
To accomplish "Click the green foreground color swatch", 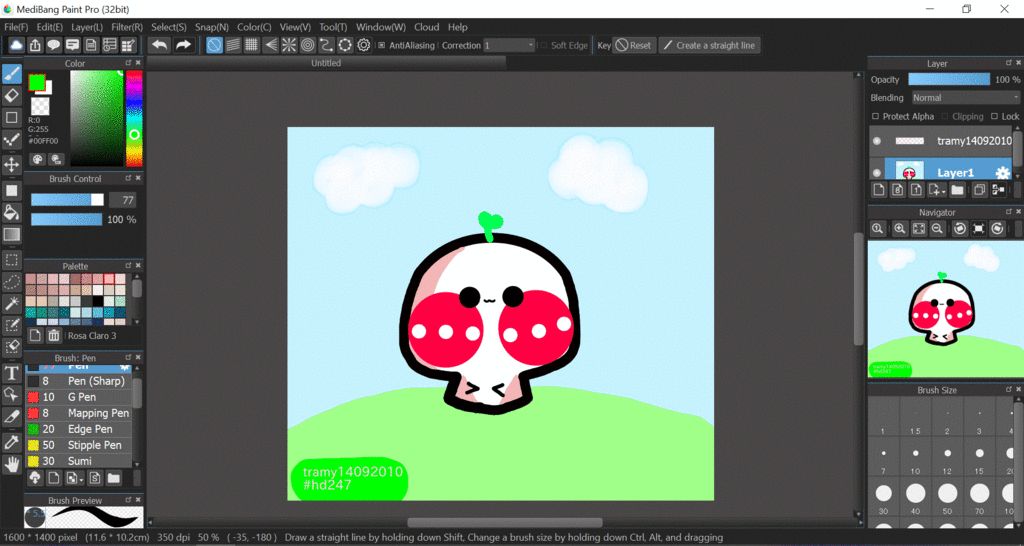I will (x=37, y=82).
